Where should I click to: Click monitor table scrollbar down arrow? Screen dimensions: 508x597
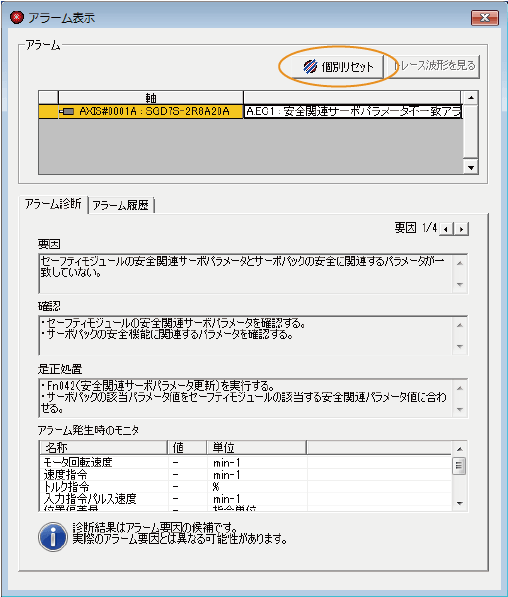460,504
